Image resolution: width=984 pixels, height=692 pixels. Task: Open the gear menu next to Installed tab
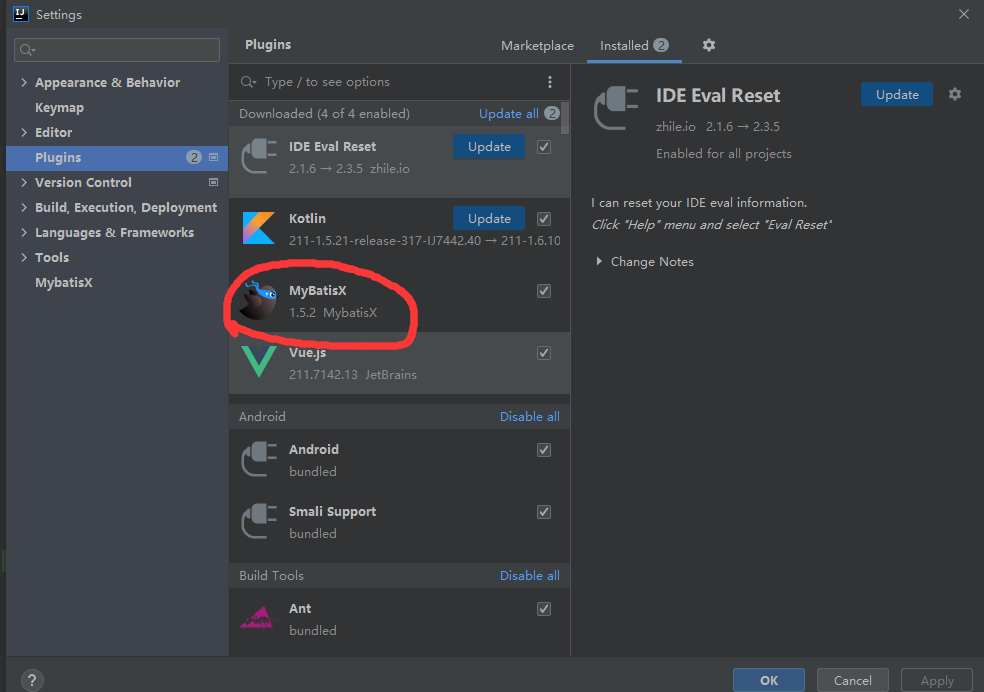709,45
